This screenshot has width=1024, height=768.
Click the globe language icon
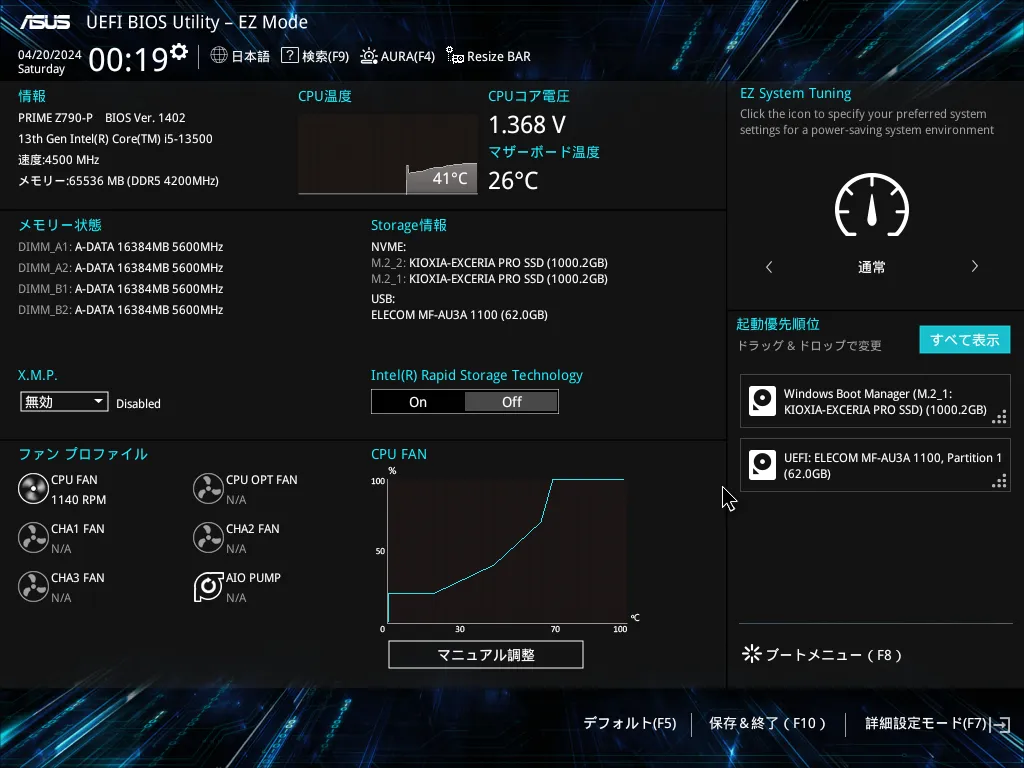click(219, 56)
